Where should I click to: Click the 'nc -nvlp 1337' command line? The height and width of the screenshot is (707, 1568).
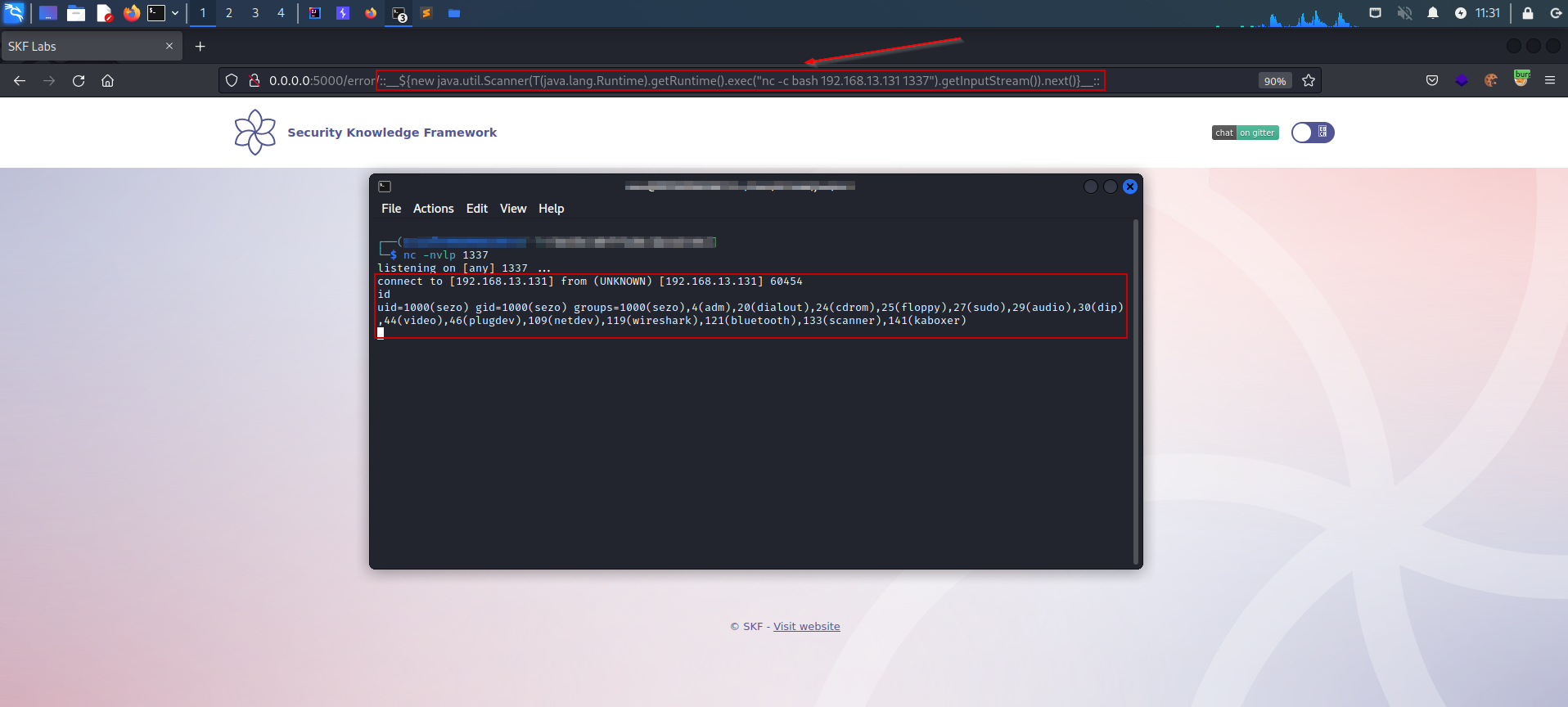tap(446, 255)
